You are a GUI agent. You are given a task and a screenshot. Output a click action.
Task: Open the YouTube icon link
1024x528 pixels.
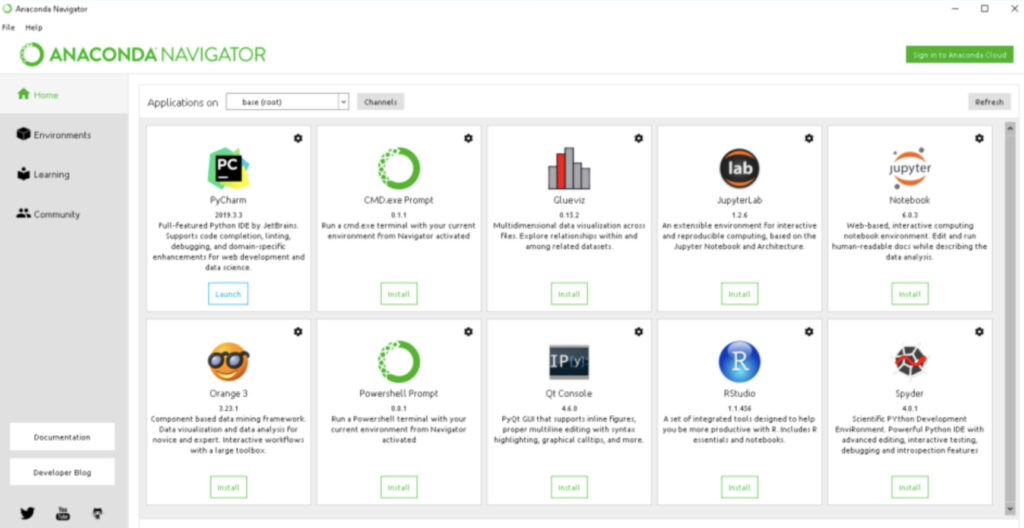62,513
